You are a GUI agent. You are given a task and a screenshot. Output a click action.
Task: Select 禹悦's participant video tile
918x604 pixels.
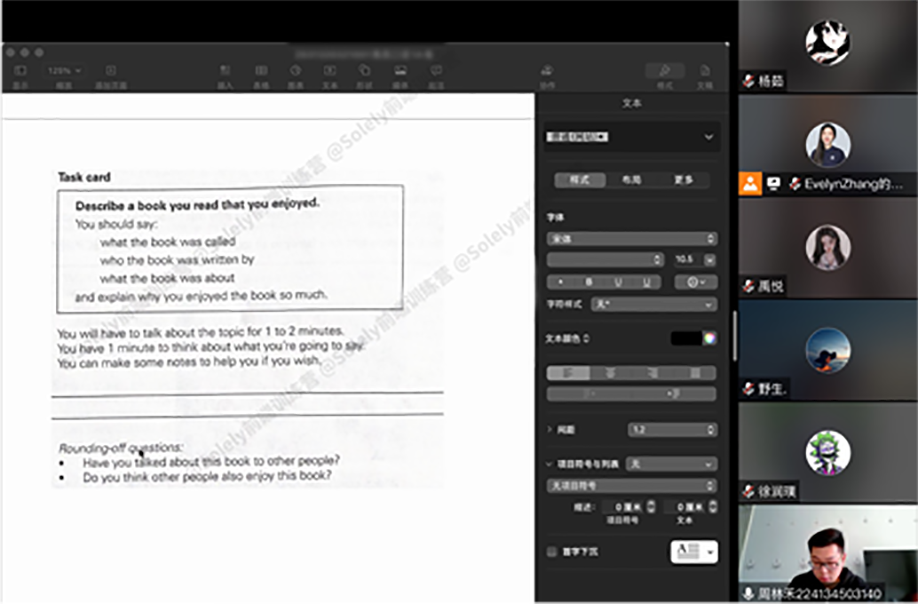(x=828, y=248)
